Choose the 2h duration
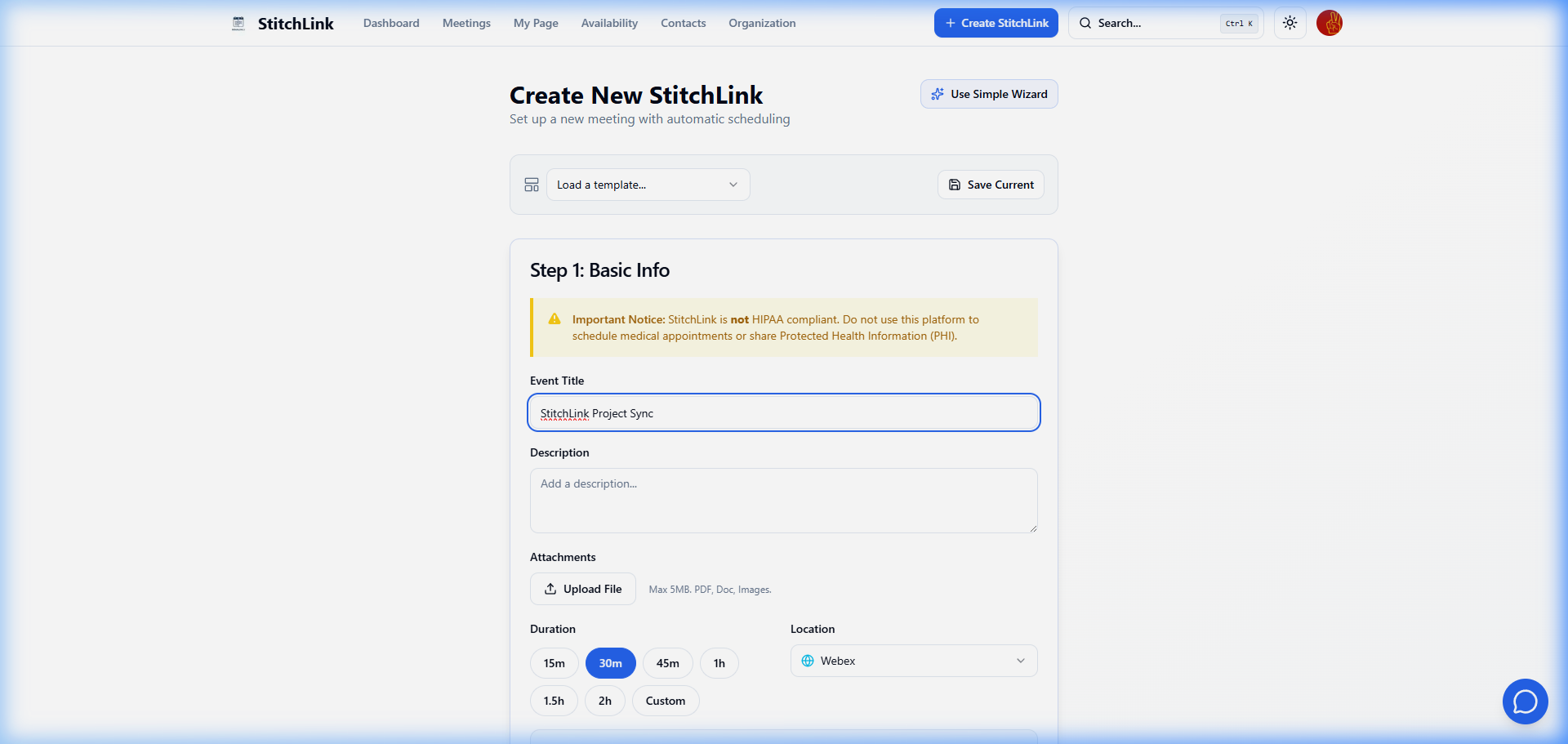Screen dimensions: 1568x744 pos(605,701)
